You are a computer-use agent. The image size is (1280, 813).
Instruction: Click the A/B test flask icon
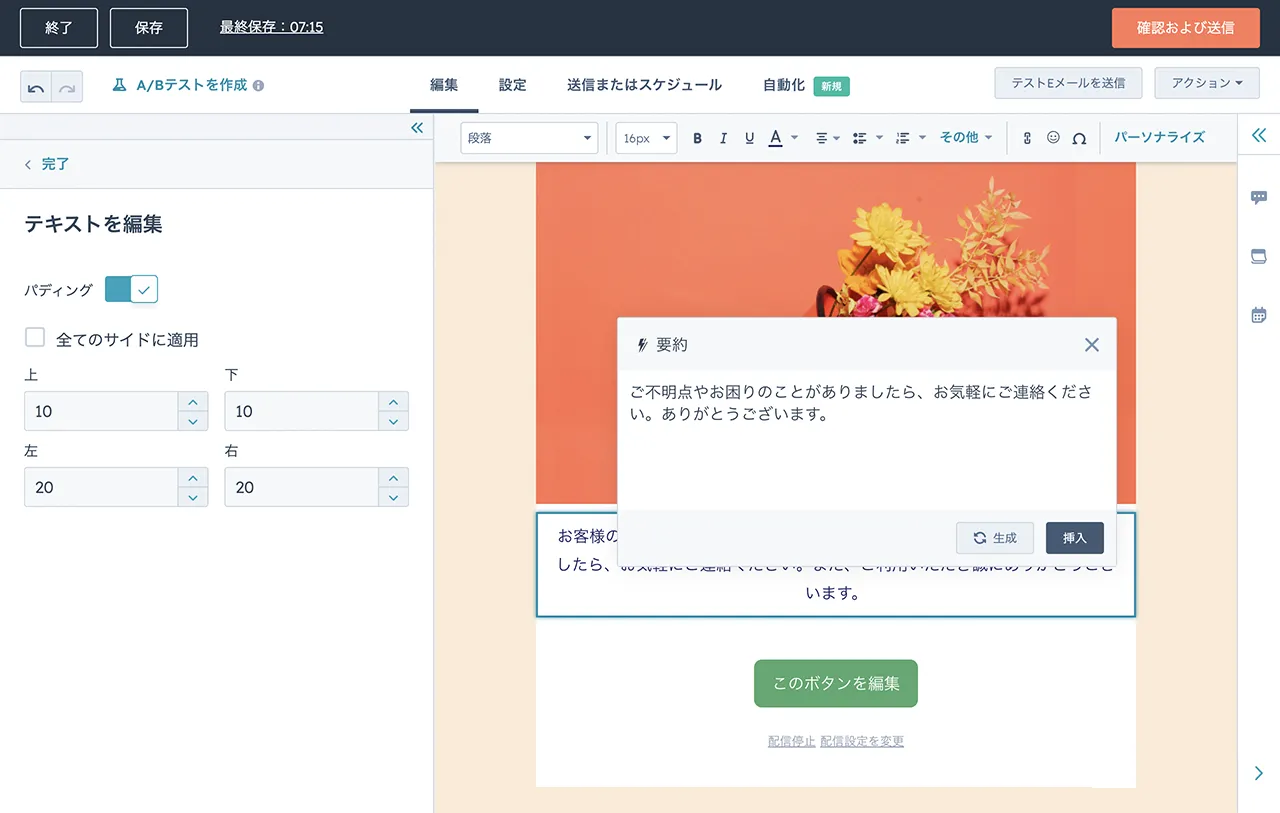click(x=119, y=85)
